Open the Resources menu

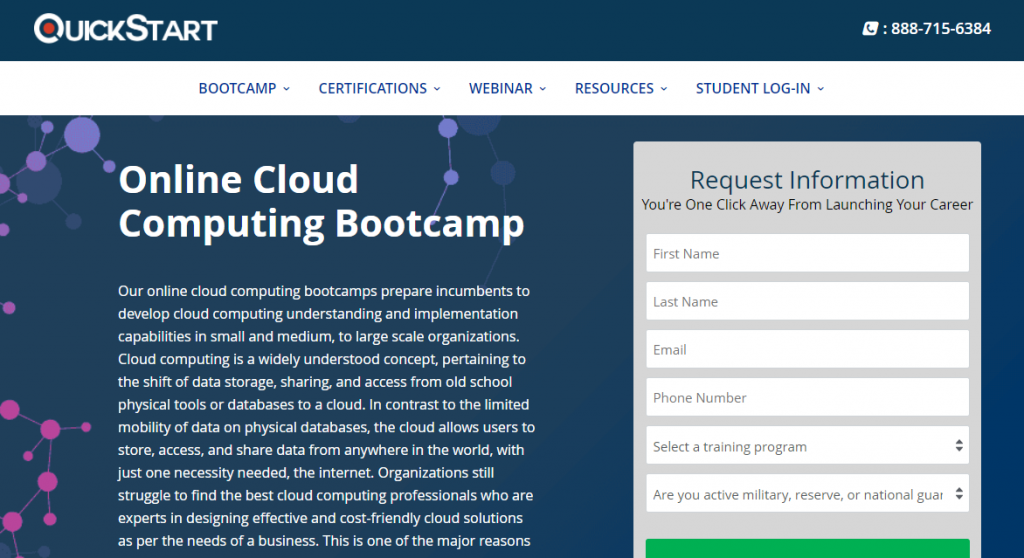tap(614, 88)
